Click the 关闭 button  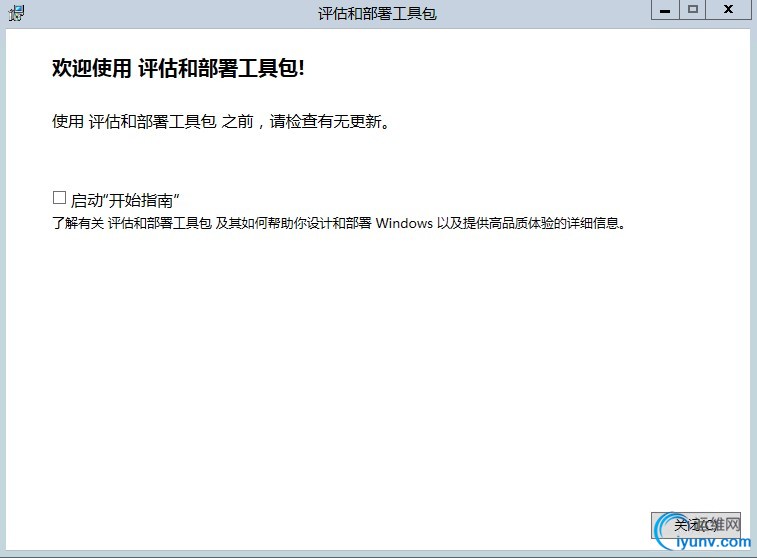(696, 525)
